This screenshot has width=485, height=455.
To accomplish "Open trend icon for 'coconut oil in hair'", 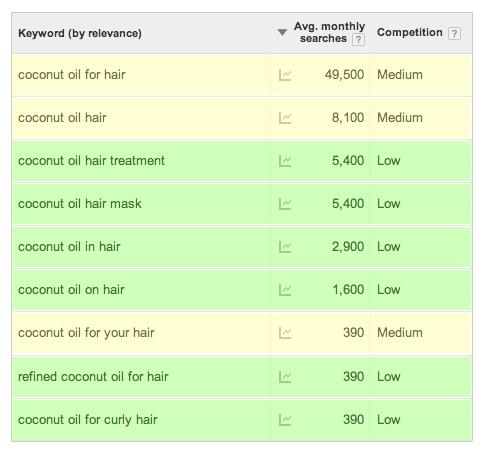I will (x=285, y=247).
